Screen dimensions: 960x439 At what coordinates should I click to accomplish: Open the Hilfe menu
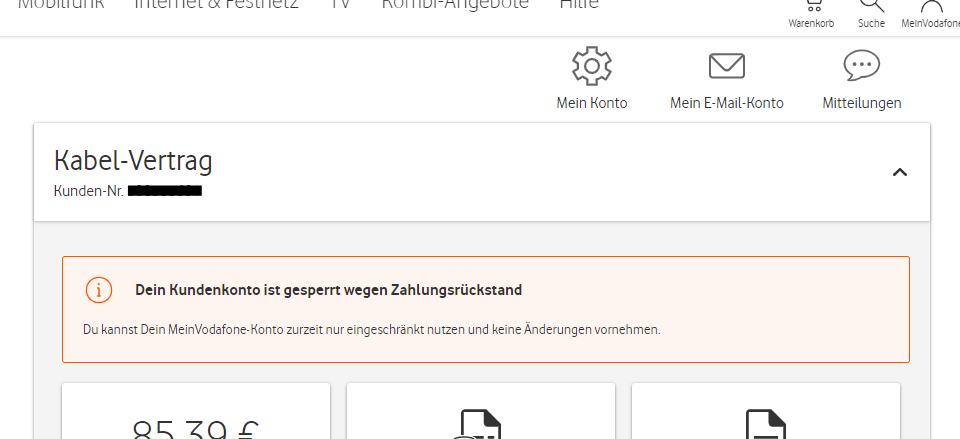[579, 5]
